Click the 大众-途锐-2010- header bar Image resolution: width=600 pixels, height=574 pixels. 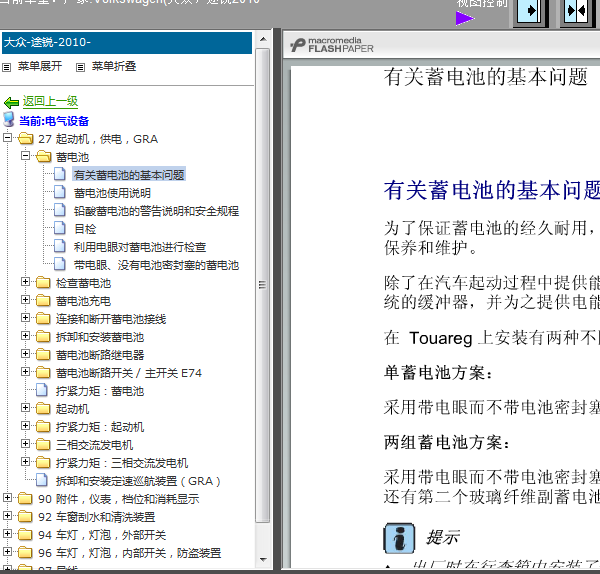[127, 42]
